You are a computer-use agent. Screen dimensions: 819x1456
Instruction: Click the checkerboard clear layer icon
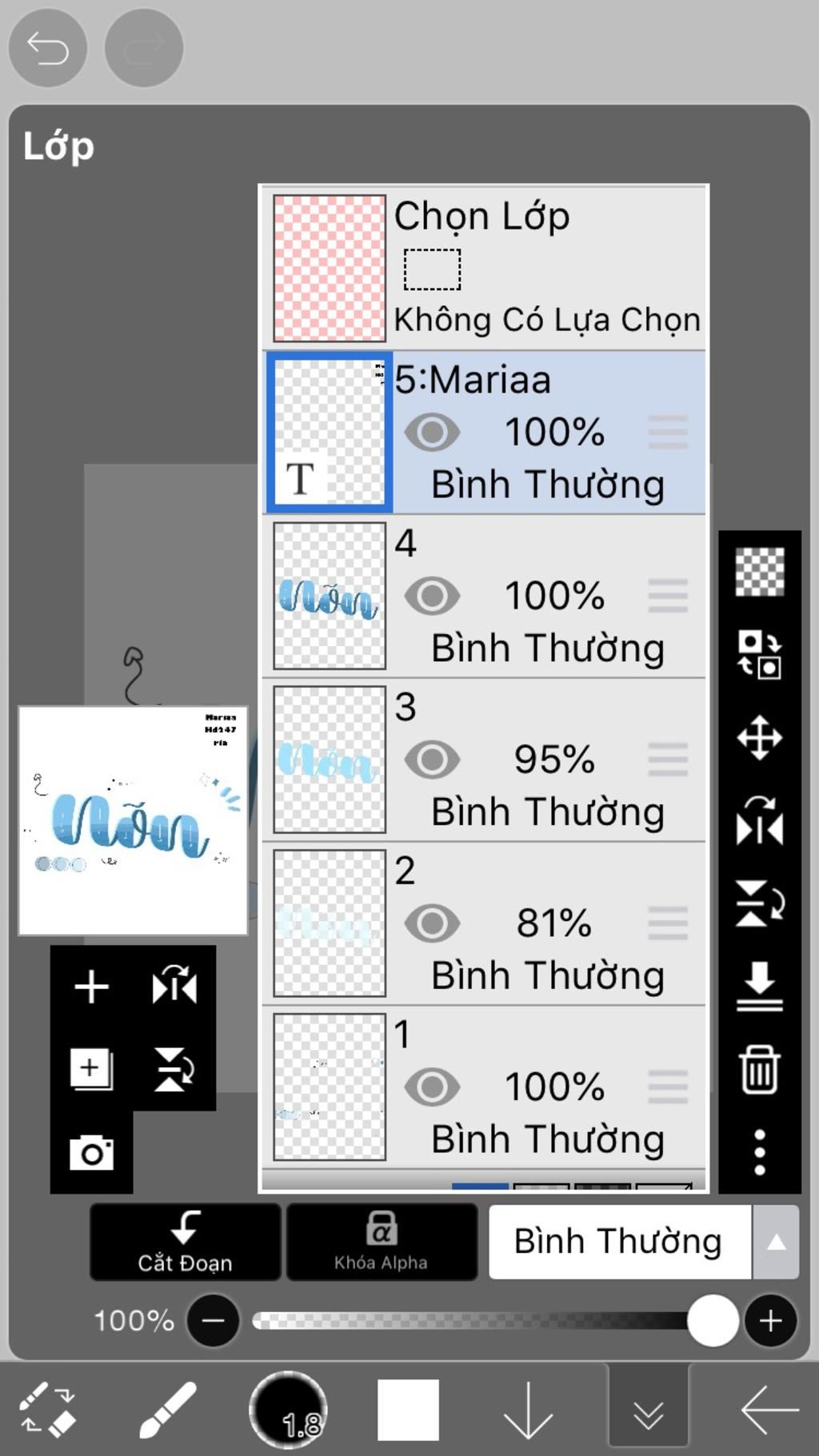pyautogui.click(x=759, y=572)
